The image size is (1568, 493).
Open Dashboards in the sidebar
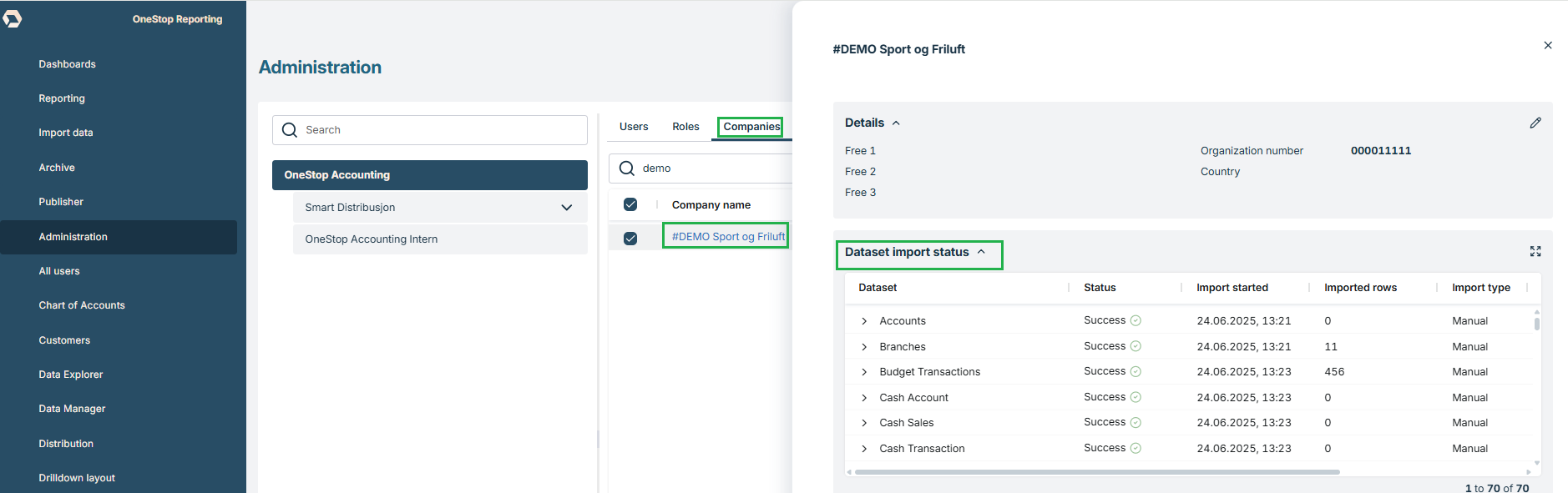coord(67,64)
